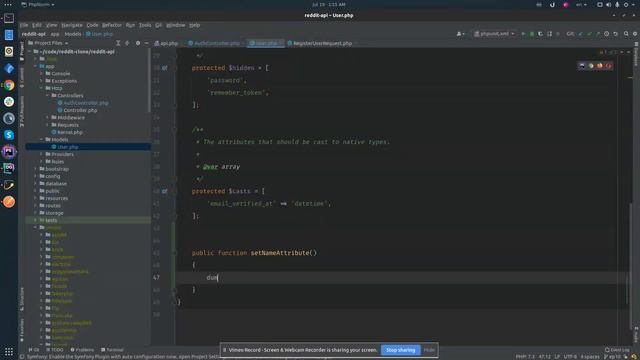Switch to the api.php editor tab
Screen dimensions: 640x360
click(x=167, y=43)
